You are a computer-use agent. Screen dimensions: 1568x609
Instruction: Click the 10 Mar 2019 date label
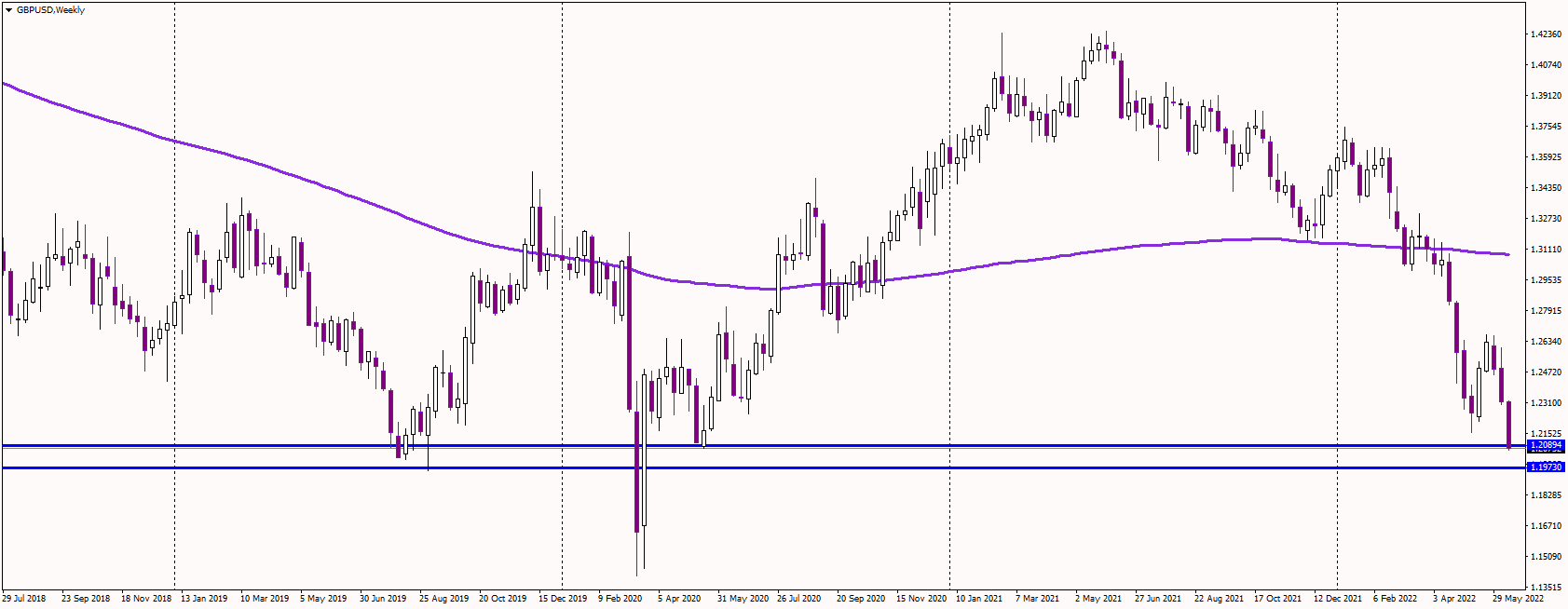[x=265, y=599]
